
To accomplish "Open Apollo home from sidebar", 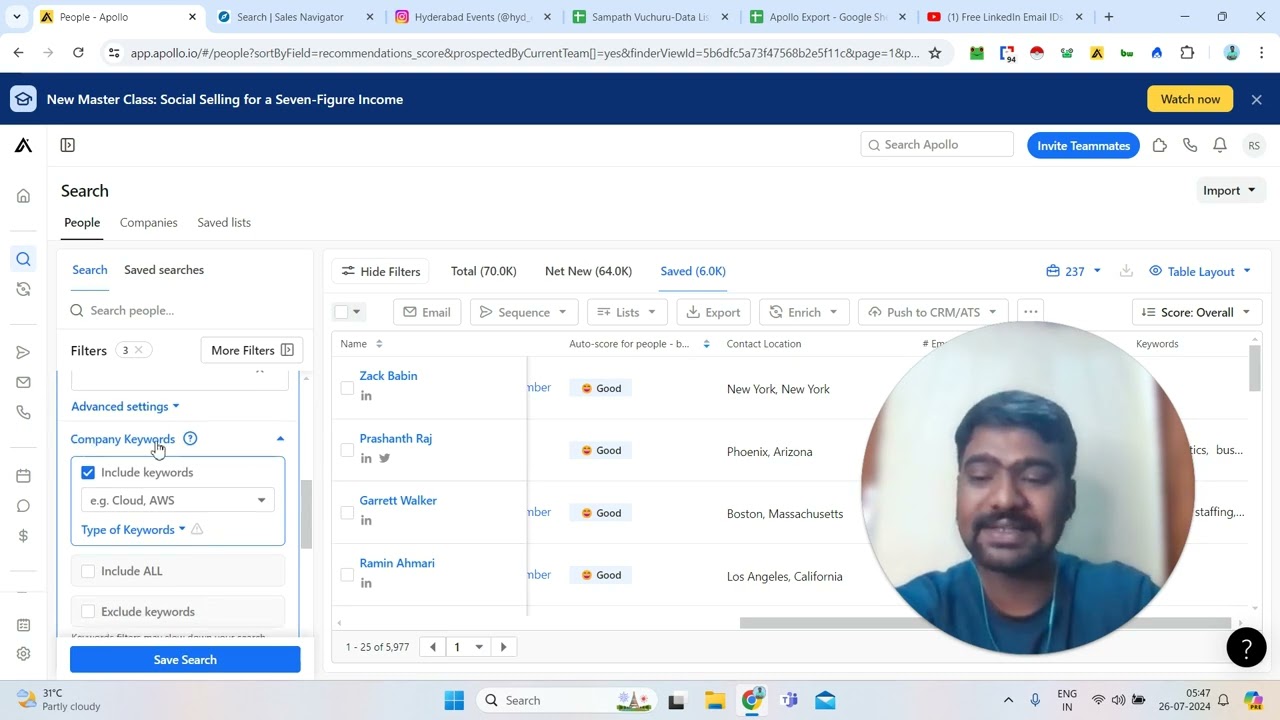I will [x=23, y=196].
